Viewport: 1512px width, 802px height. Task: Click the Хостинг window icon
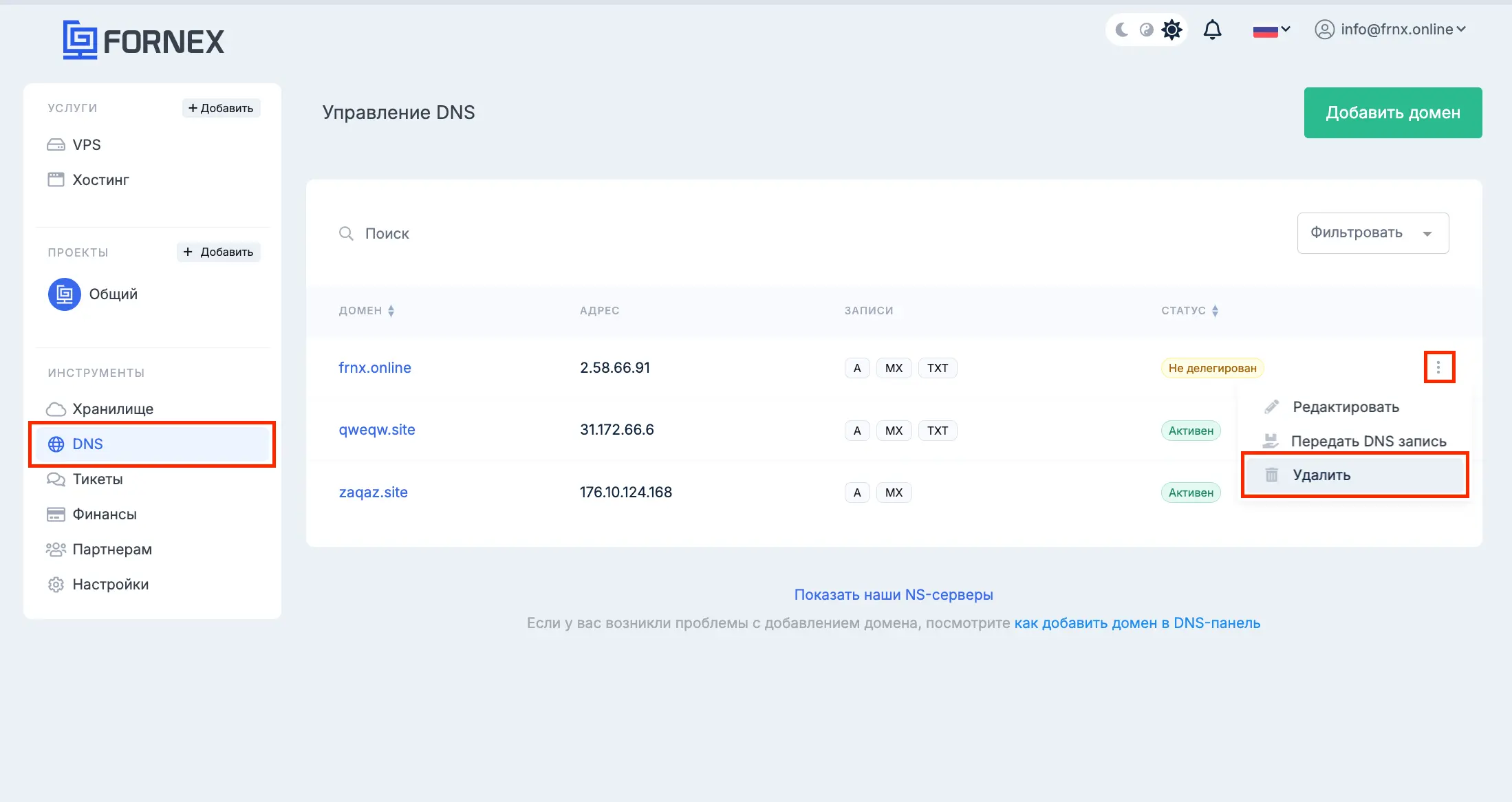(56, 180)
